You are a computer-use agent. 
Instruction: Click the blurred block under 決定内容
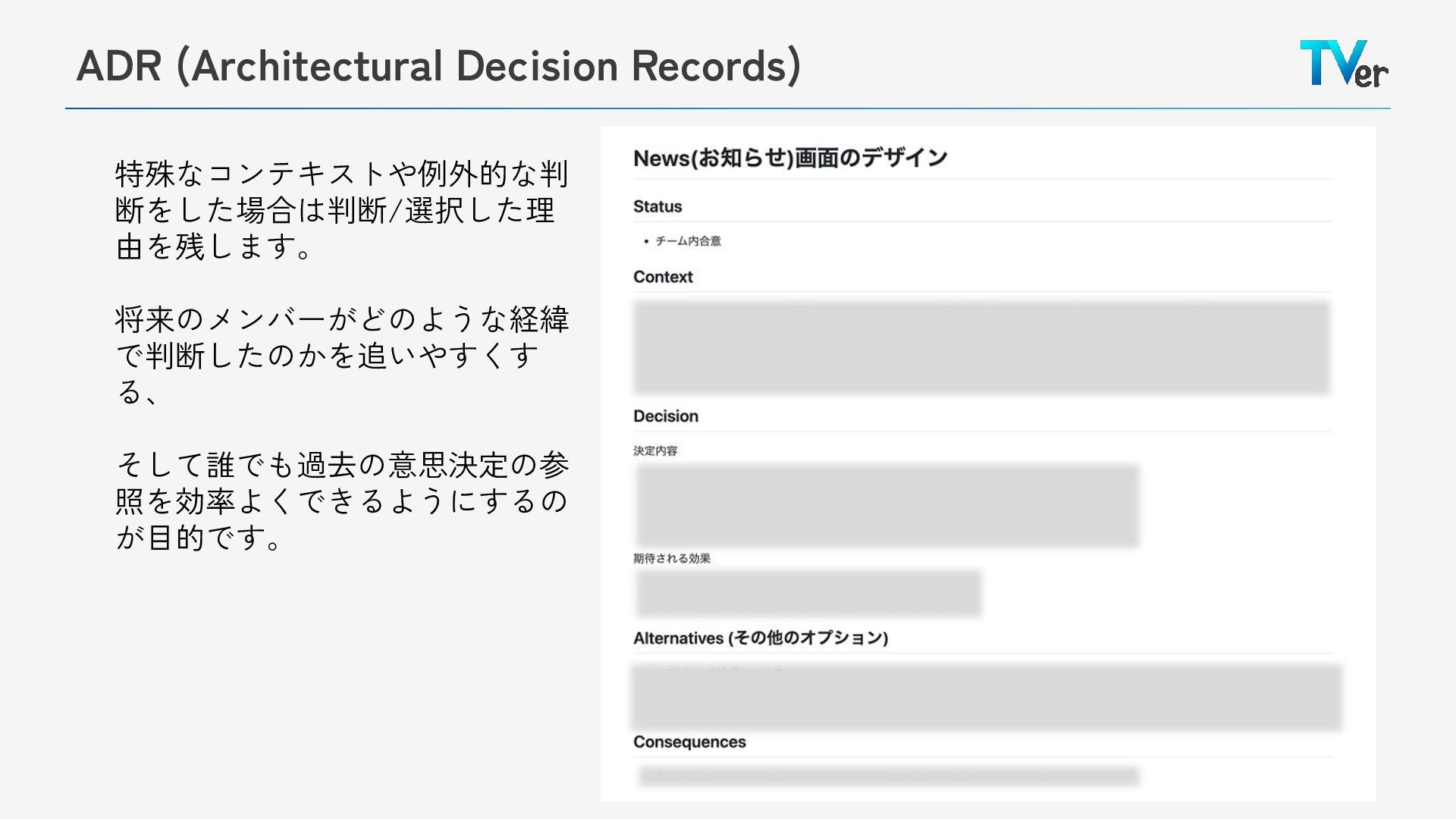(x=887, y=506)
